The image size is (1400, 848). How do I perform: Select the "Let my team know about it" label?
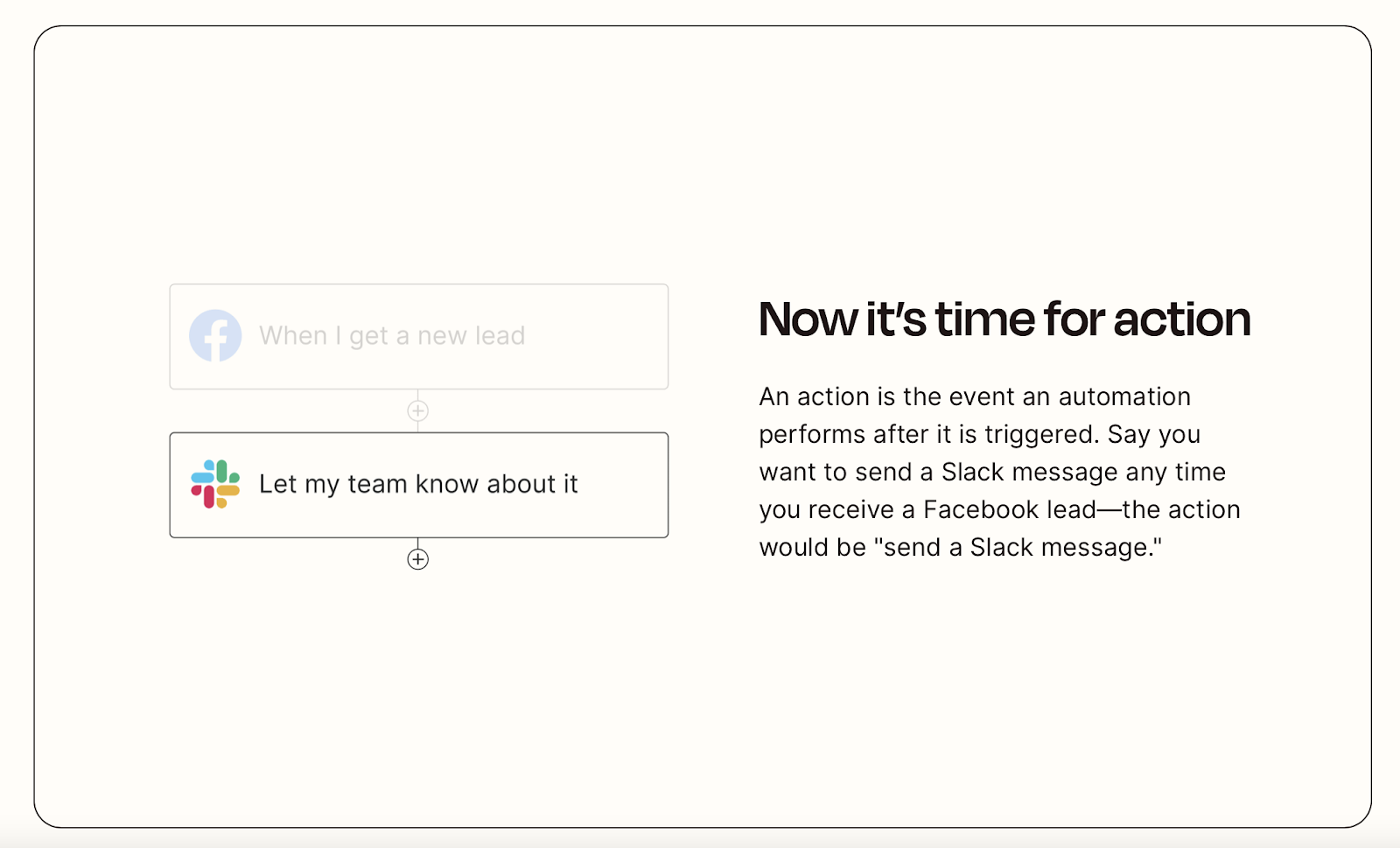tap(418, 485)
